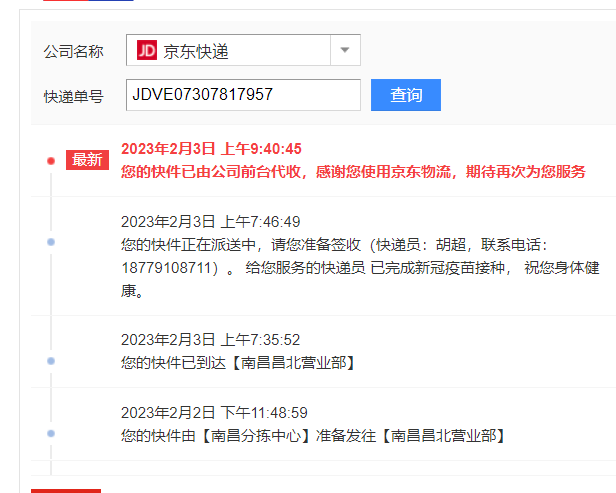Screen dimensions: 616x493
Task: Select the 公司前台代收 status message
Action: 353,172
